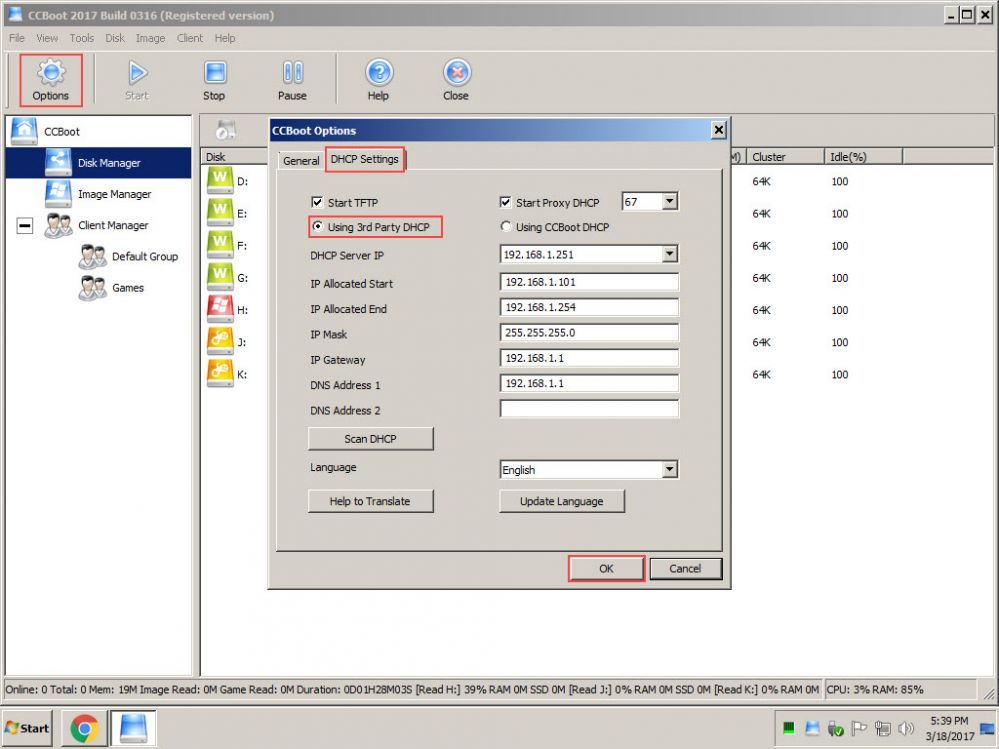Click the Start toolbar icon
The width and height of the screenshot is (999, 749).
(x=136, y=80)
